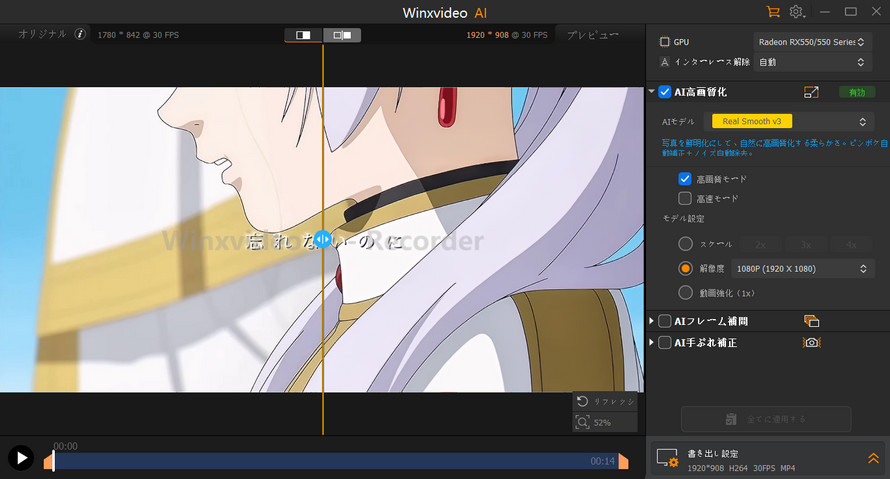Image resolution: width=890 pixels, height=479 pixels.
Task: Click the リフレッシュ refresh button
Action: [x=605, y=402]
